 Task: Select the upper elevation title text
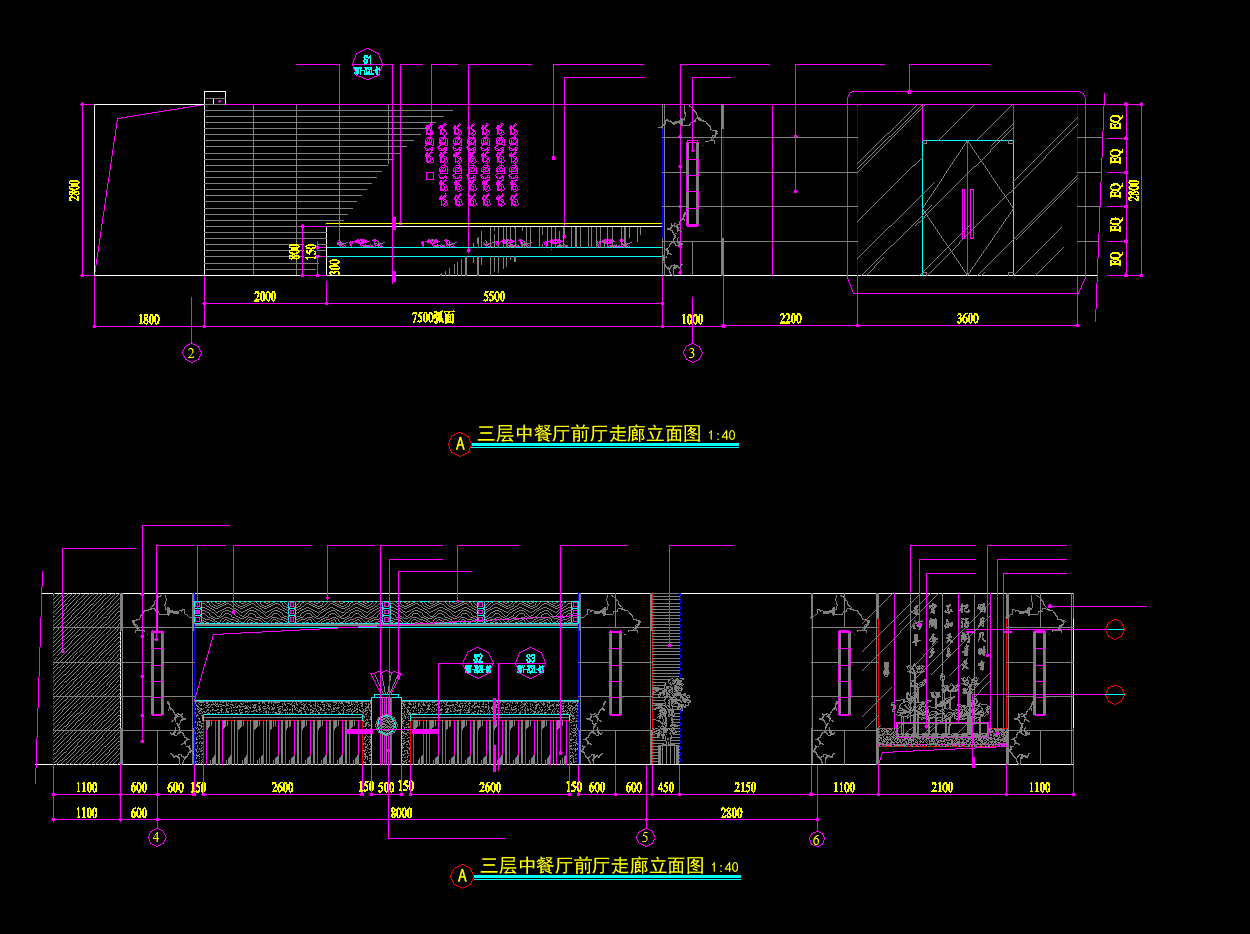point(590,434)
